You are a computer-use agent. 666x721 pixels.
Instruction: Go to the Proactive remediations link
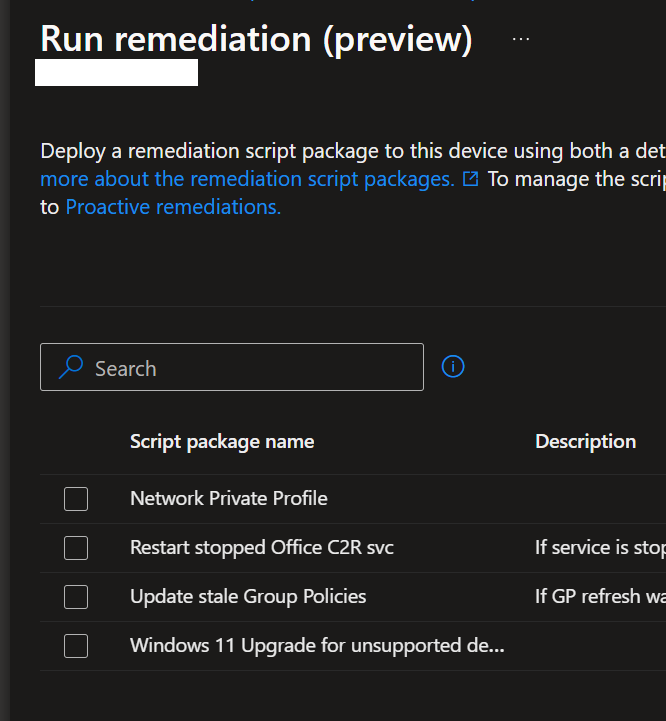[x=173, y=207]
